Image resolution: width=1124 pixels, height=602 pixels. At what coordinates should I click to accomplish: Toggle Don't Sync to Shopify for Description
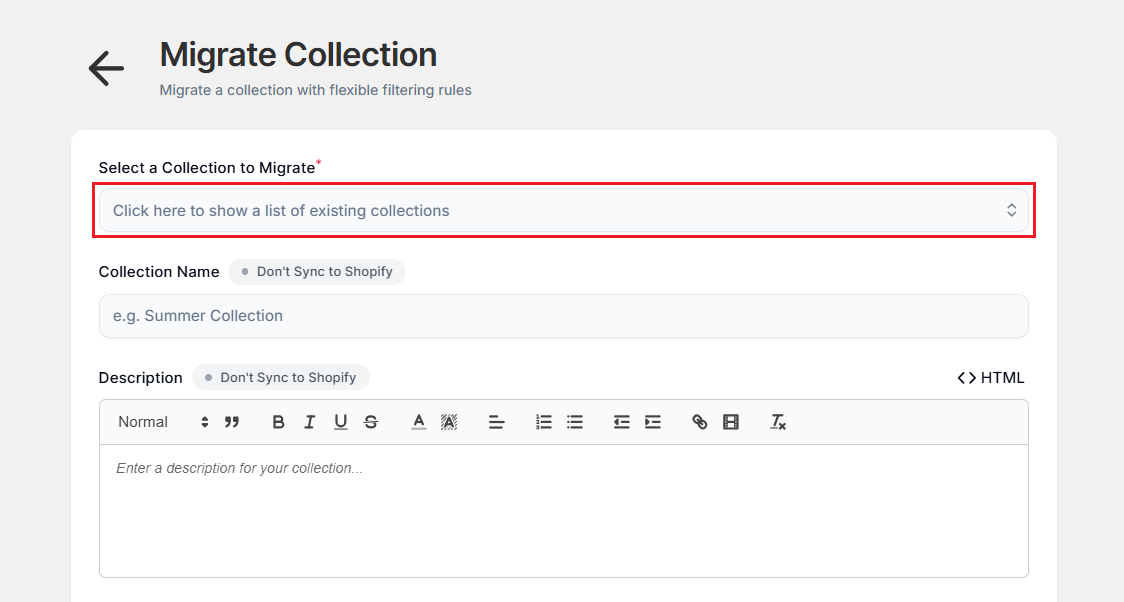click(x=281, y=377)
